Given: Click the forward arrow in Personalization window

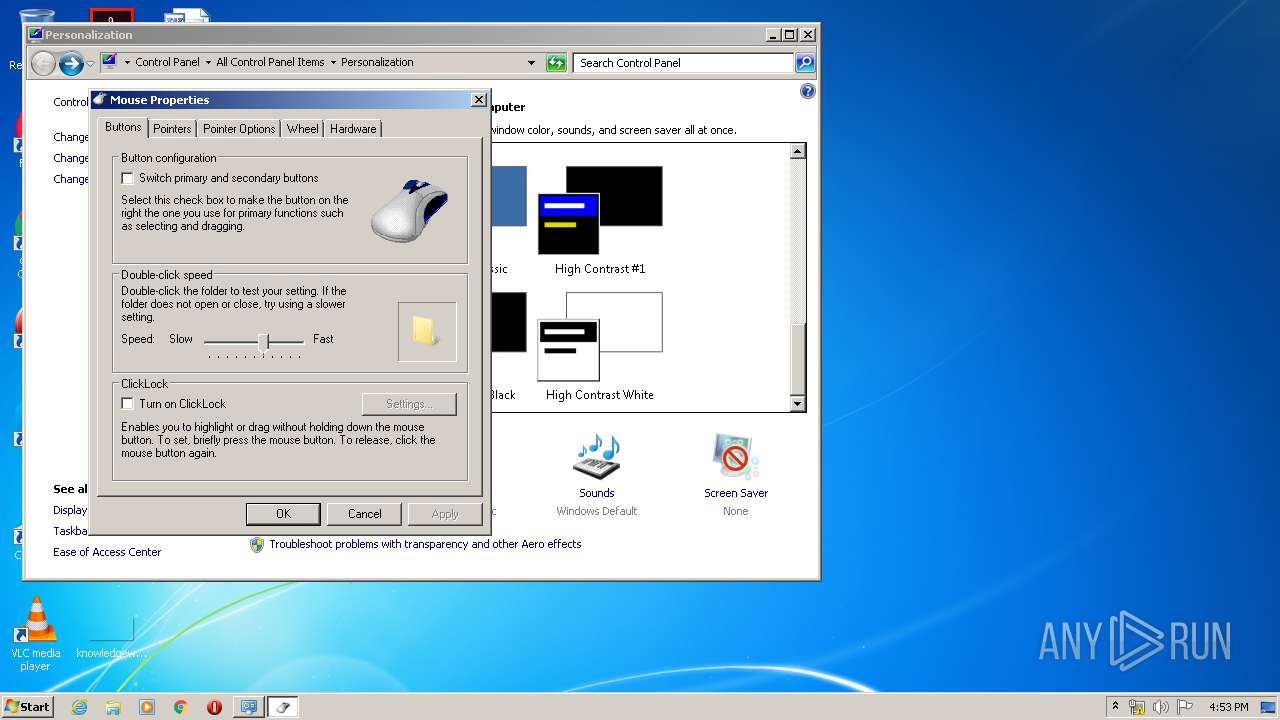Looking at the screenshot, I should pos(71,64).
